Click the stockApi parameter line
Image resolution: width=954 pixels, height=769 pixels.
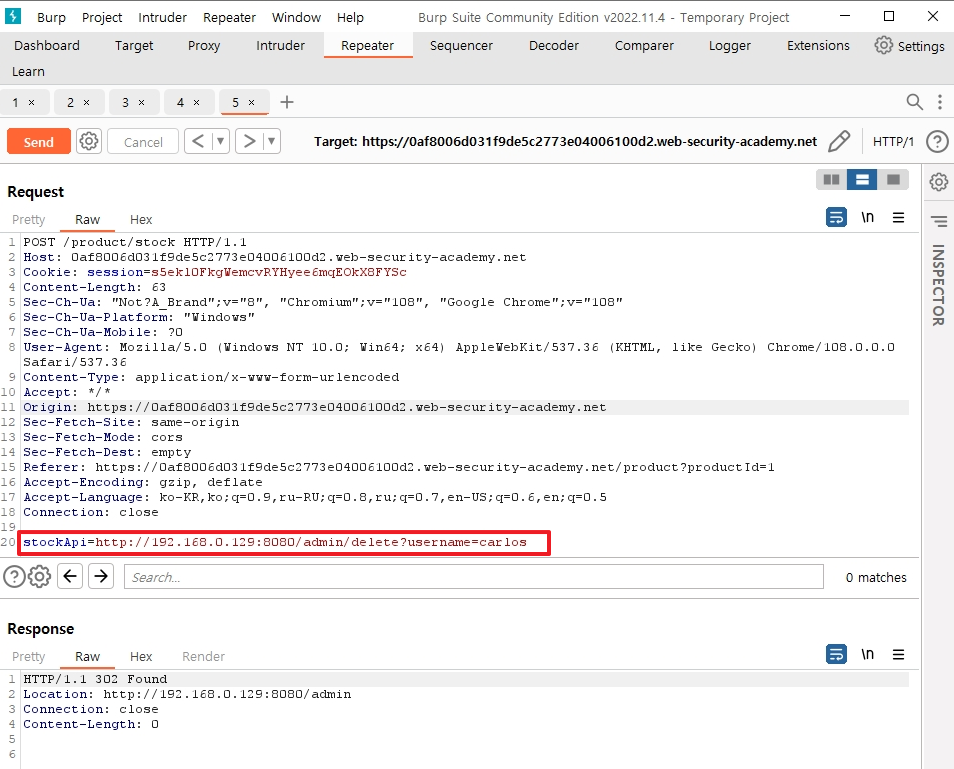[x=275, y=542]
